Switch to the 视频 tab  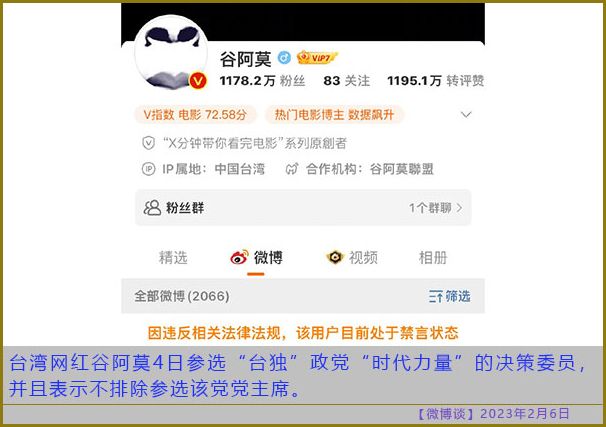coord(352,257)
